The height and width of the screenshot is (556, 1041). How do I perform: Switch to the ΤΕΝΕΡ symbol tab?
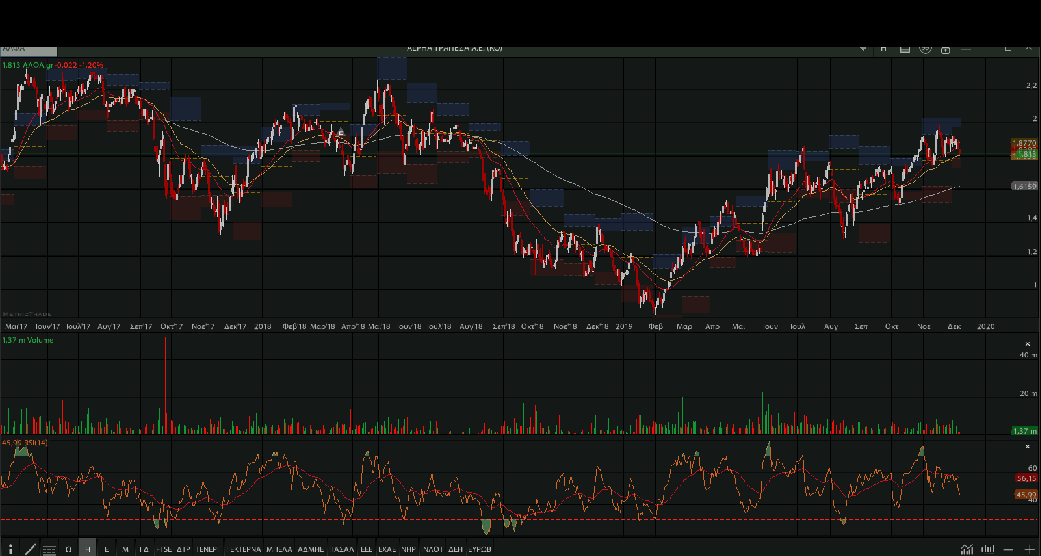coord(207,549)
